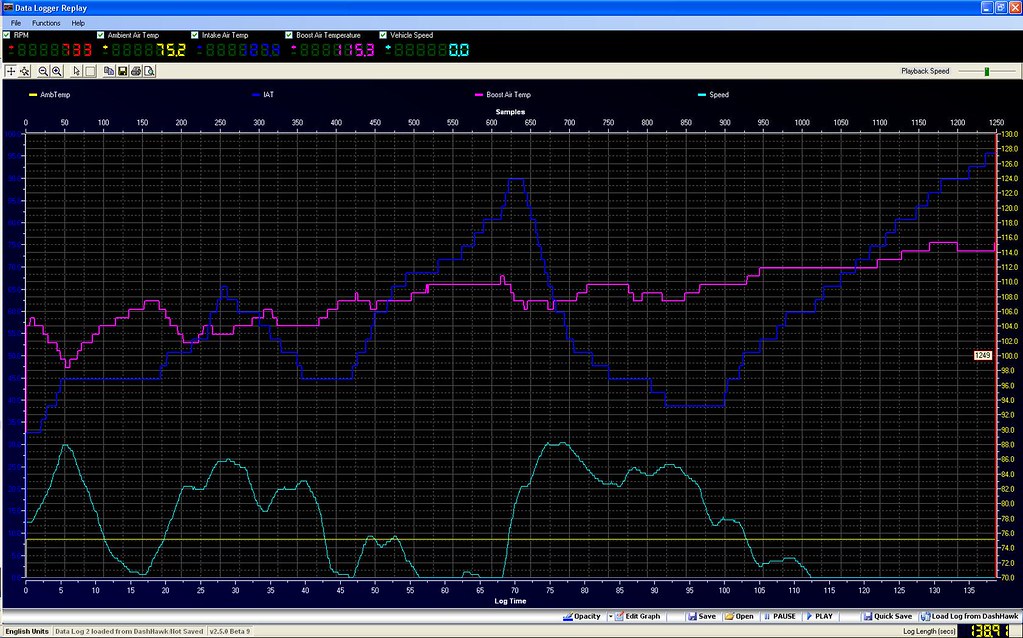Click the AmbTemp legend entry
The height and width of the screenshot is (638, 1023).
point(50,95)
